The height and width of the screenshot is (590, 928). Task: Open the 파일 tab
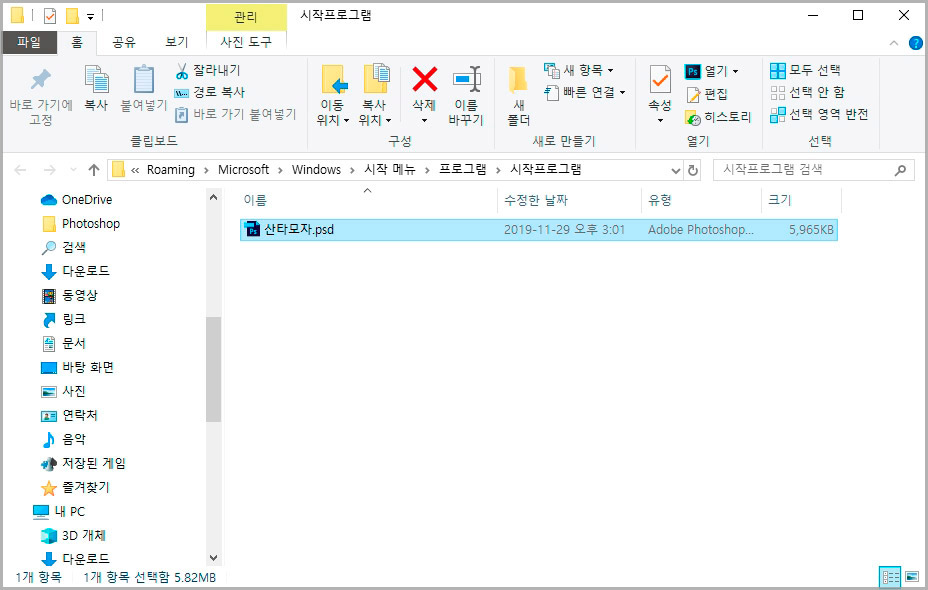point(29,42)
